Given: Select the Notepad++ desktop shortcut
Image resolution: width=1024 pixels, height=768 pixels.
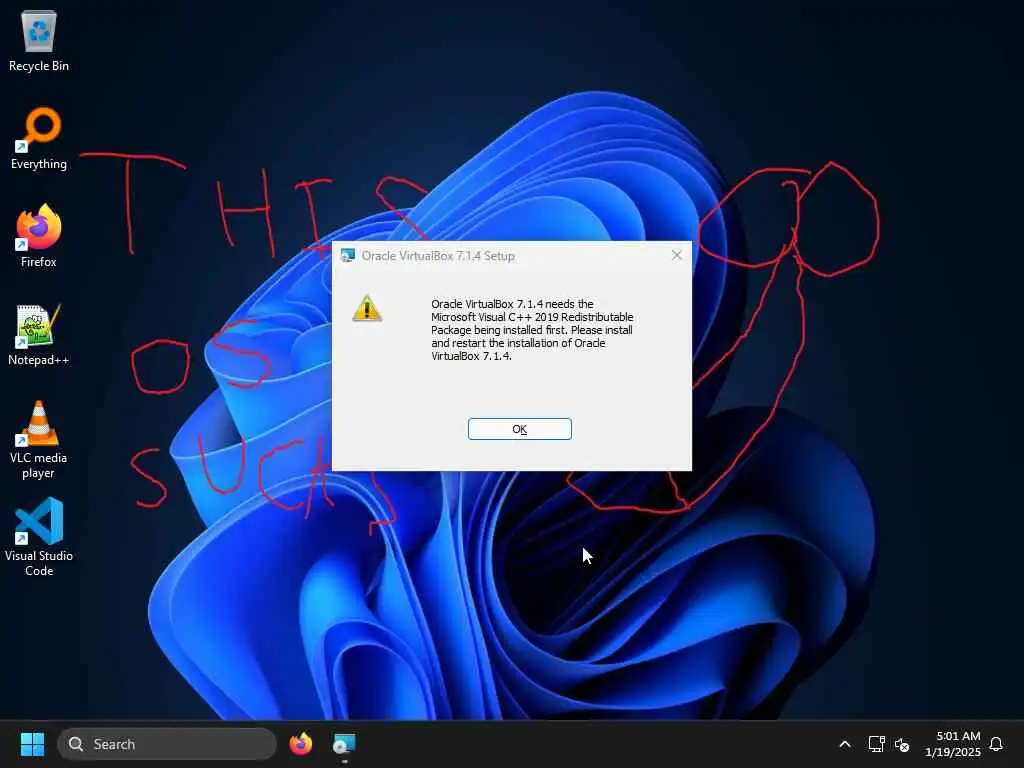Looking at the screenshot, I should tap(39, 334).
